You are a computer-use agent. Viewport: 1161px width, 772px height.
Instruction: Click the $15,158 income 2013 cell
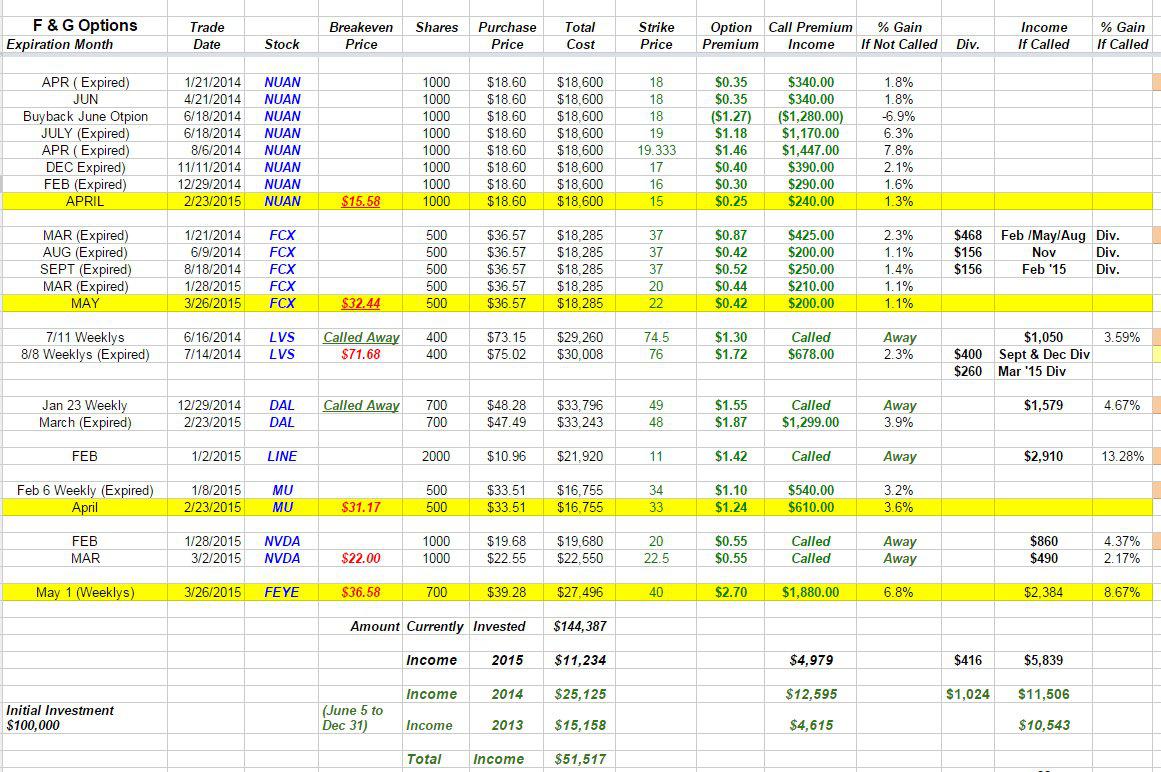tap(580, 726)
